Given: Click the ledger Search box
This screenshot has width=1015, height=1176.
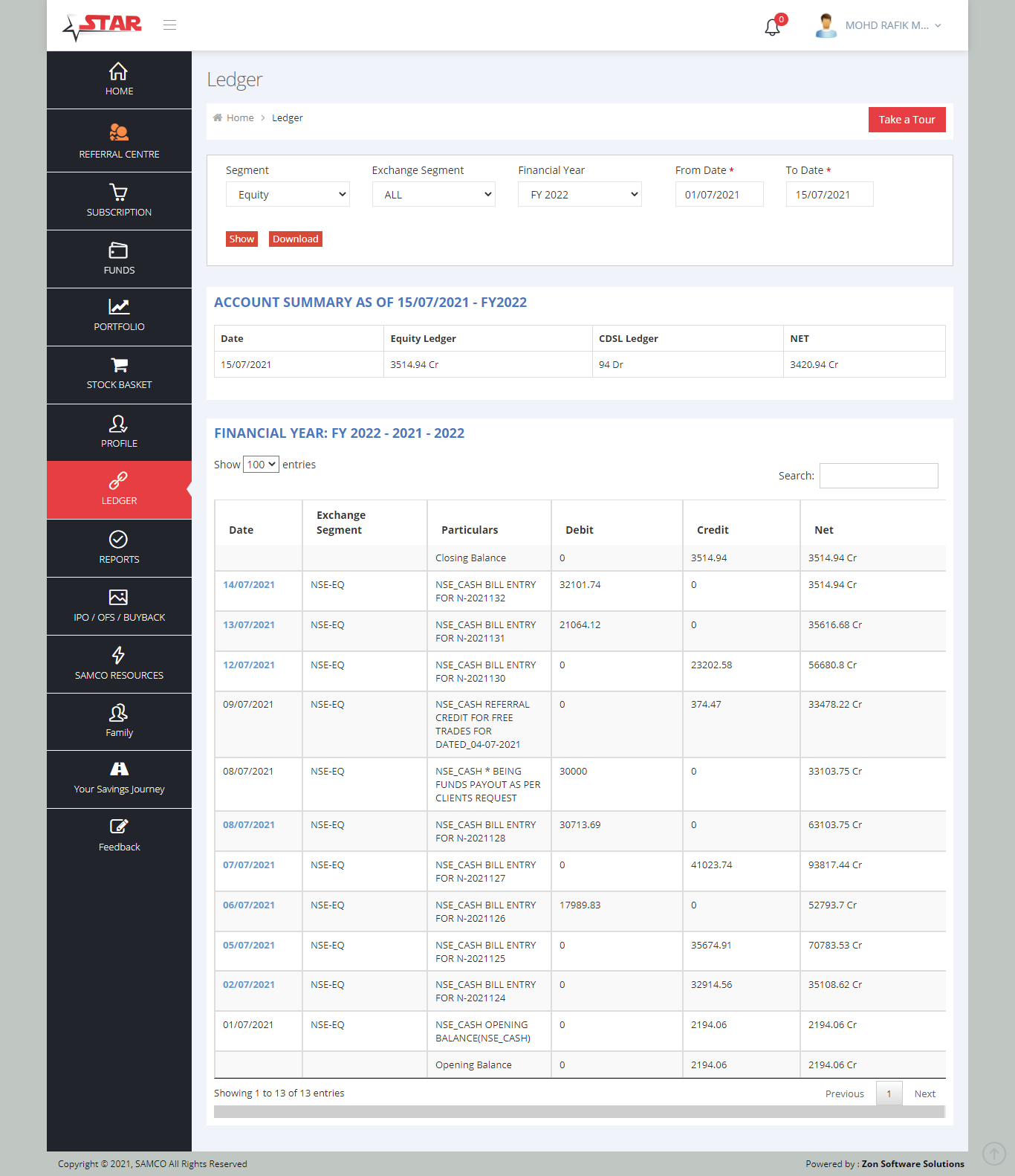Looking at the screenshot, I should [879, 476].
